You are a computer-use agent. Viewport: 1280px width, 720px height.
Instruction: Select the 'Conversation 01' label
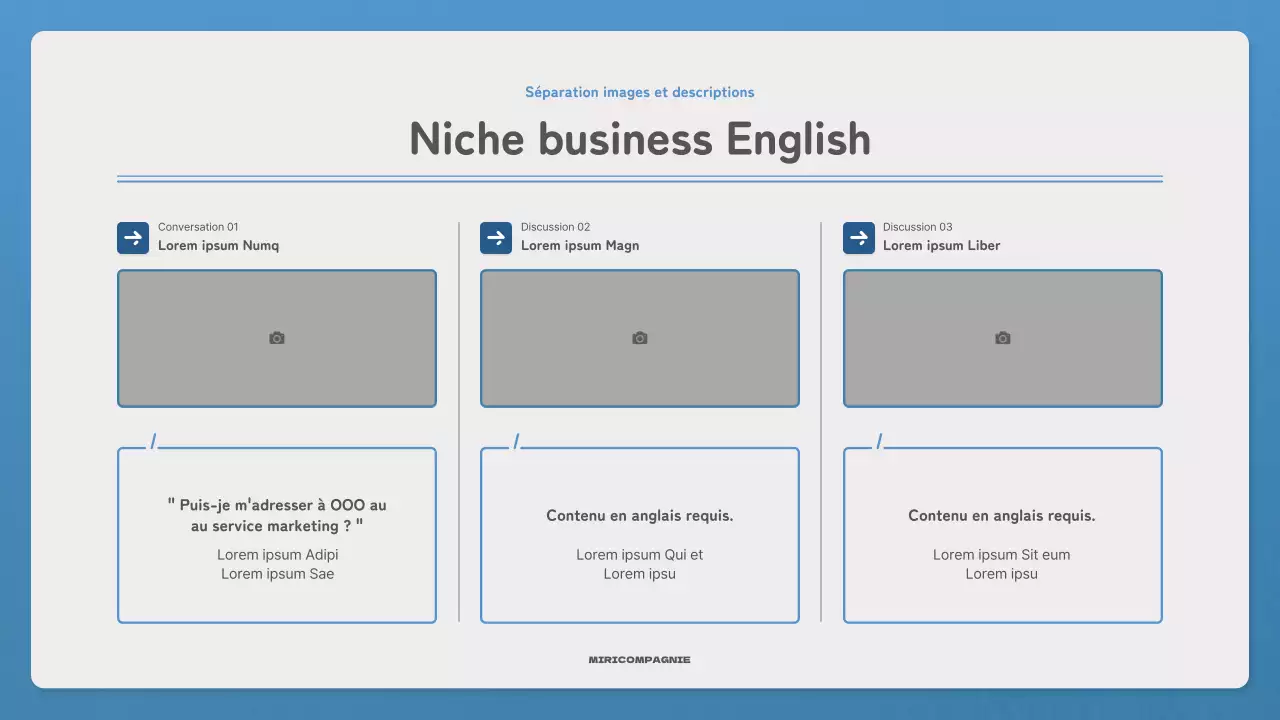[x=198, y=227]
